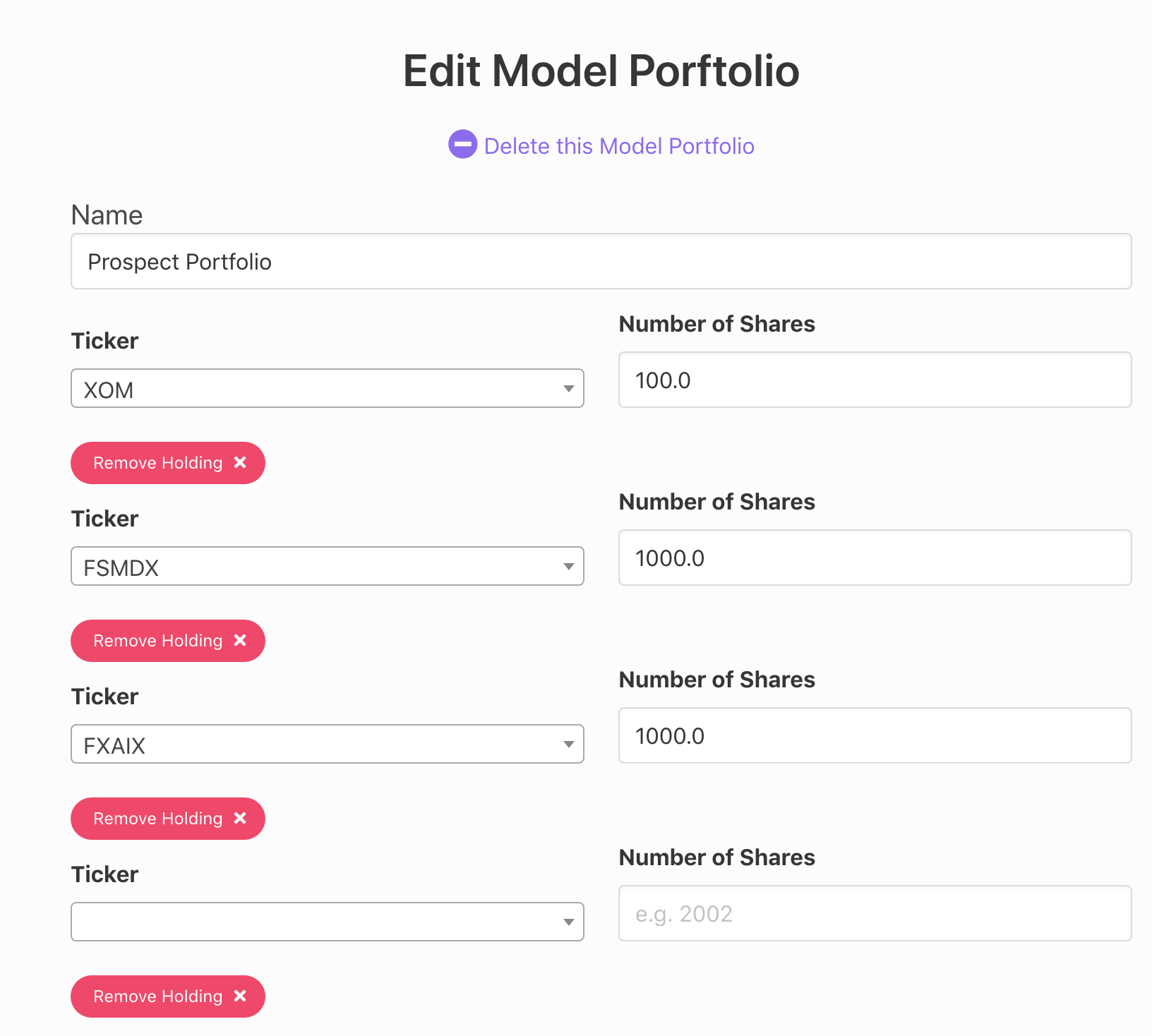Click the dropdown arrow beside XOM
1152x1036 pixels.
coord(568,389)
